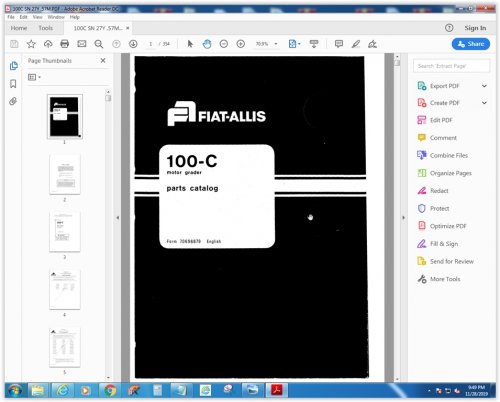Go to next page arrow
The height and width of the screenshot is (402, 500).
(x=133, y=44)
